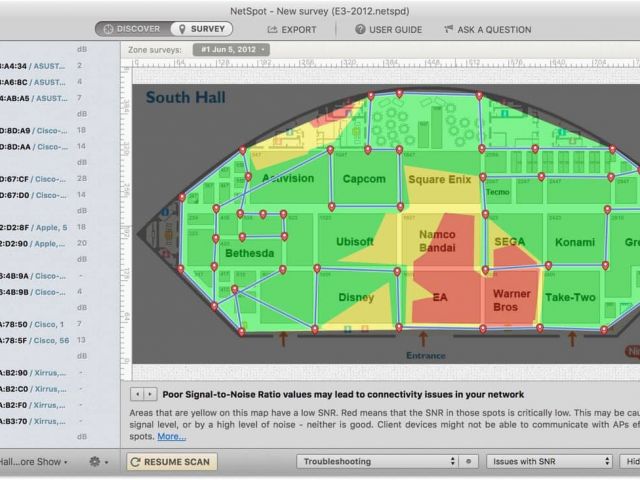
Task: Click the Namco Bandai booth label
Action: (x=437, y=241)
